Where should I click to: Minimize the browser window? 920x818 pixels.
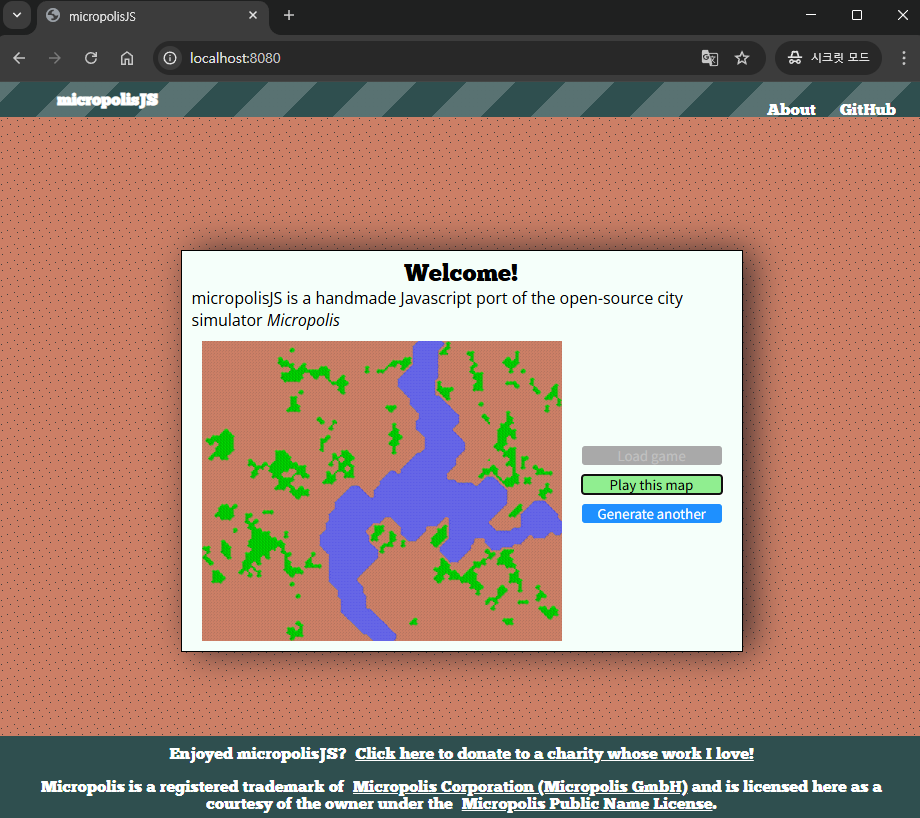[811, 15]
